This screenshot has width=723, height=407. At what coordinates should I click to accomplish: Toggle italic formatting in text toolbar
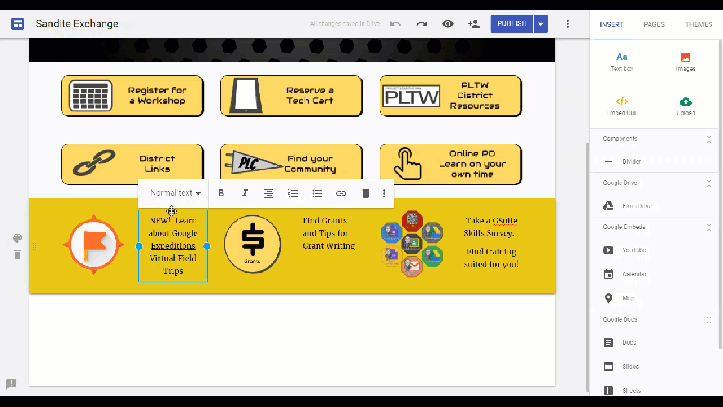pyautogui.click(x=245, y=193)
